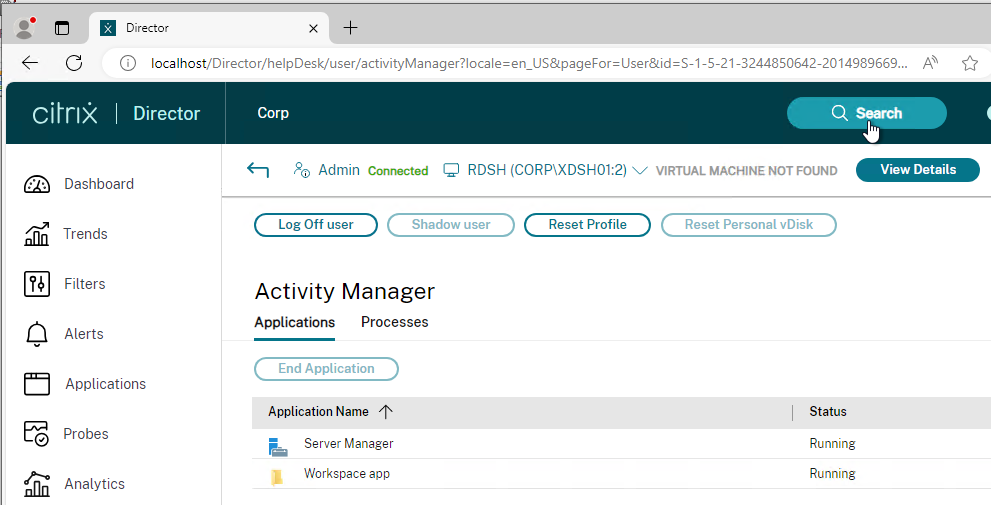The width and height of the screenshot is (991, 505).
Task: Click the Shadow user button
Action: pyautogui.click(x=451, y=225)
